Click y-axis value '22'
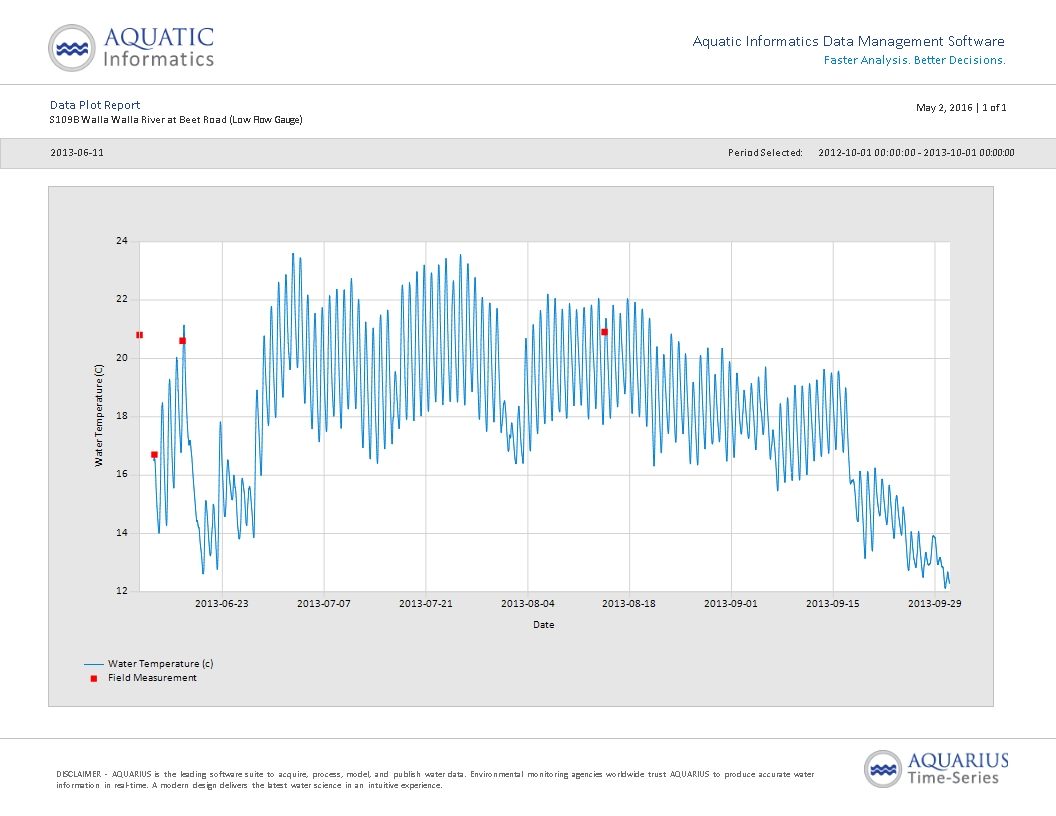This screenshot has height=816, width=1056. tap(122, 299)
